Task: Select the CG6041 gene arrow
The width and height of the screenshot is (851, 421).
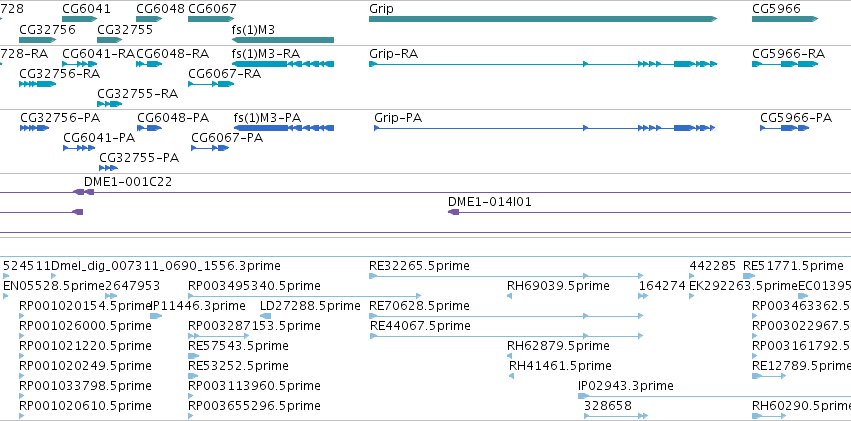Action: click(x=79, y=19)
